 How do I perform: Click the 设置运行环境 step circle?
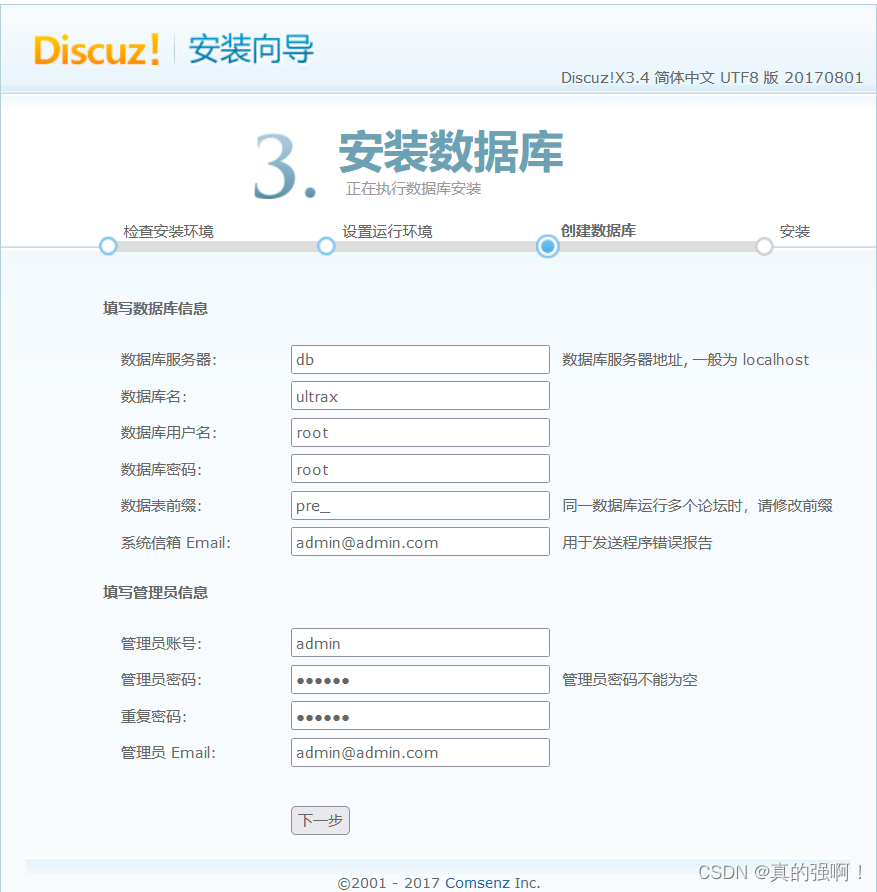pyautogui.click(x=326, y=246)
